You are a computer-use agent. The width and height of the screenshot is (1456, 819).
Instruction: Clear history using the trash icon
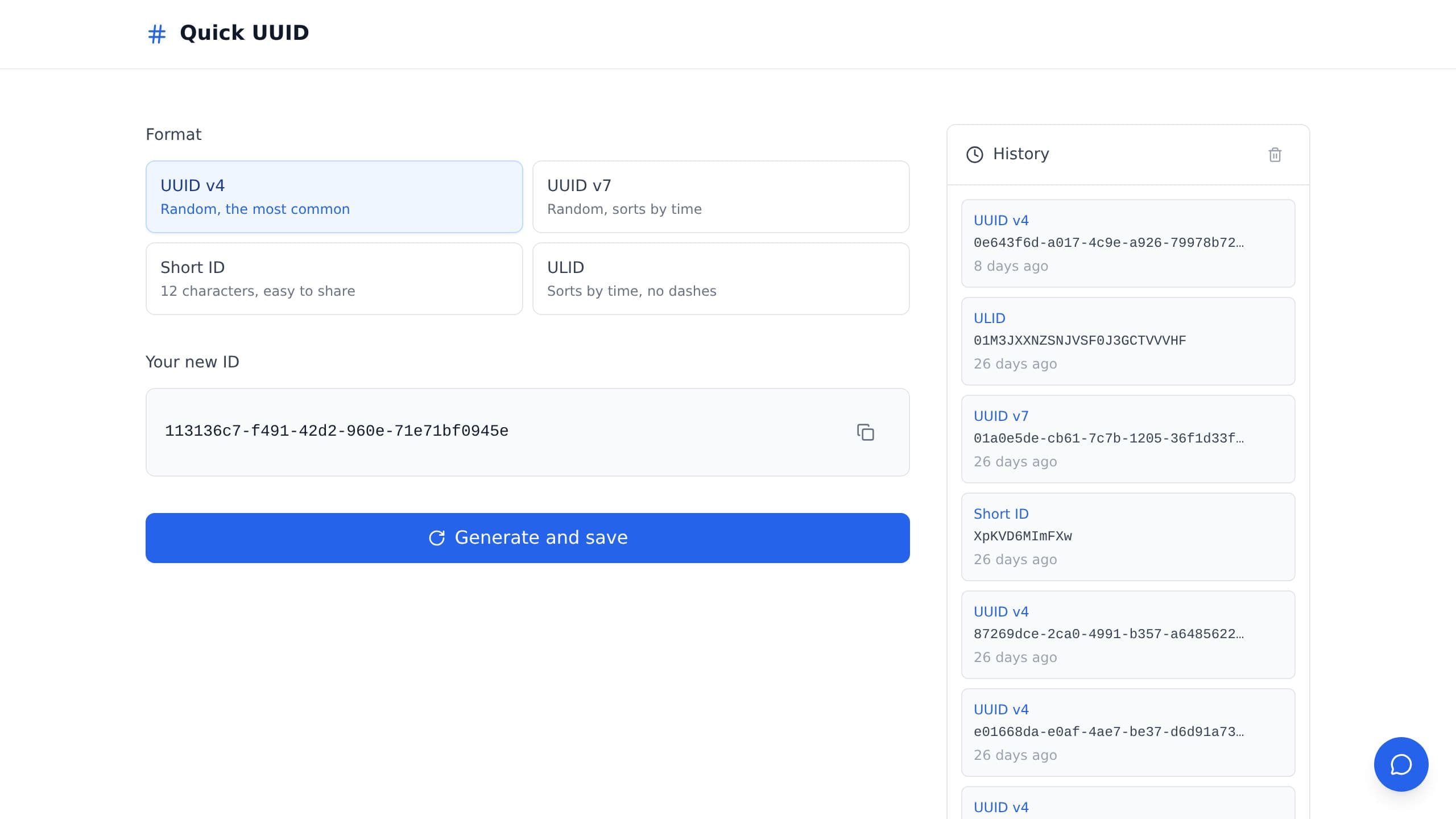point(1275,155)
